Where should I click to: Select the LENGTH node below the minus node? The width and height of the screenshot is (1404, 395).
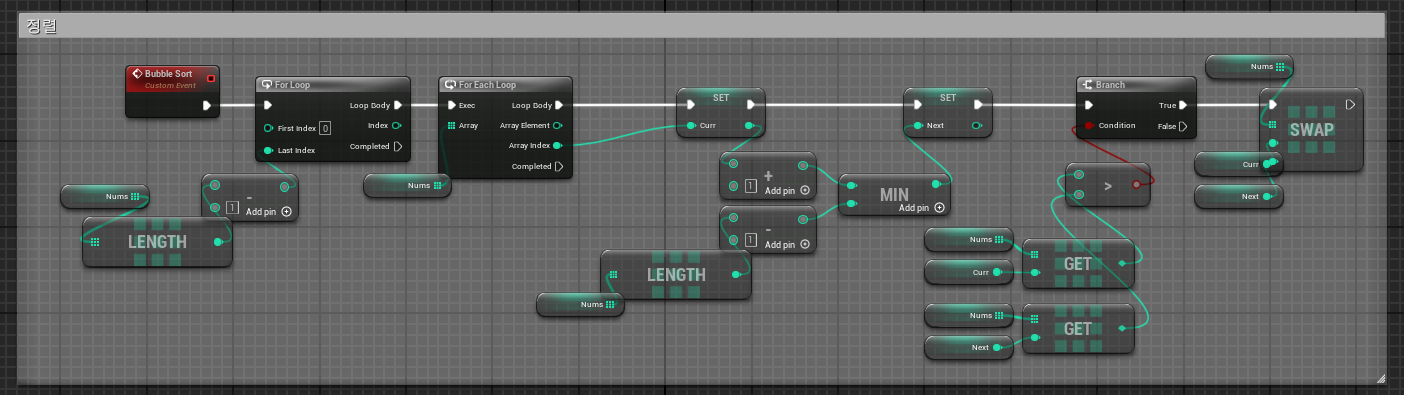point(676,275)
